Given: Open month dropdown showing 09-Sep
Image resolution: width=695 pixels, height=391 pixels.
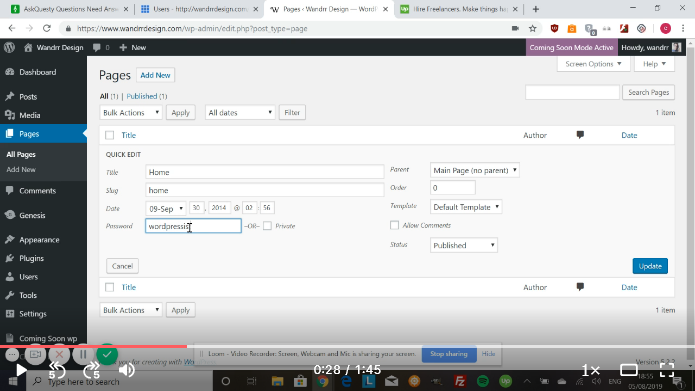Looking at the screenshot, I should tap(166, 208).
